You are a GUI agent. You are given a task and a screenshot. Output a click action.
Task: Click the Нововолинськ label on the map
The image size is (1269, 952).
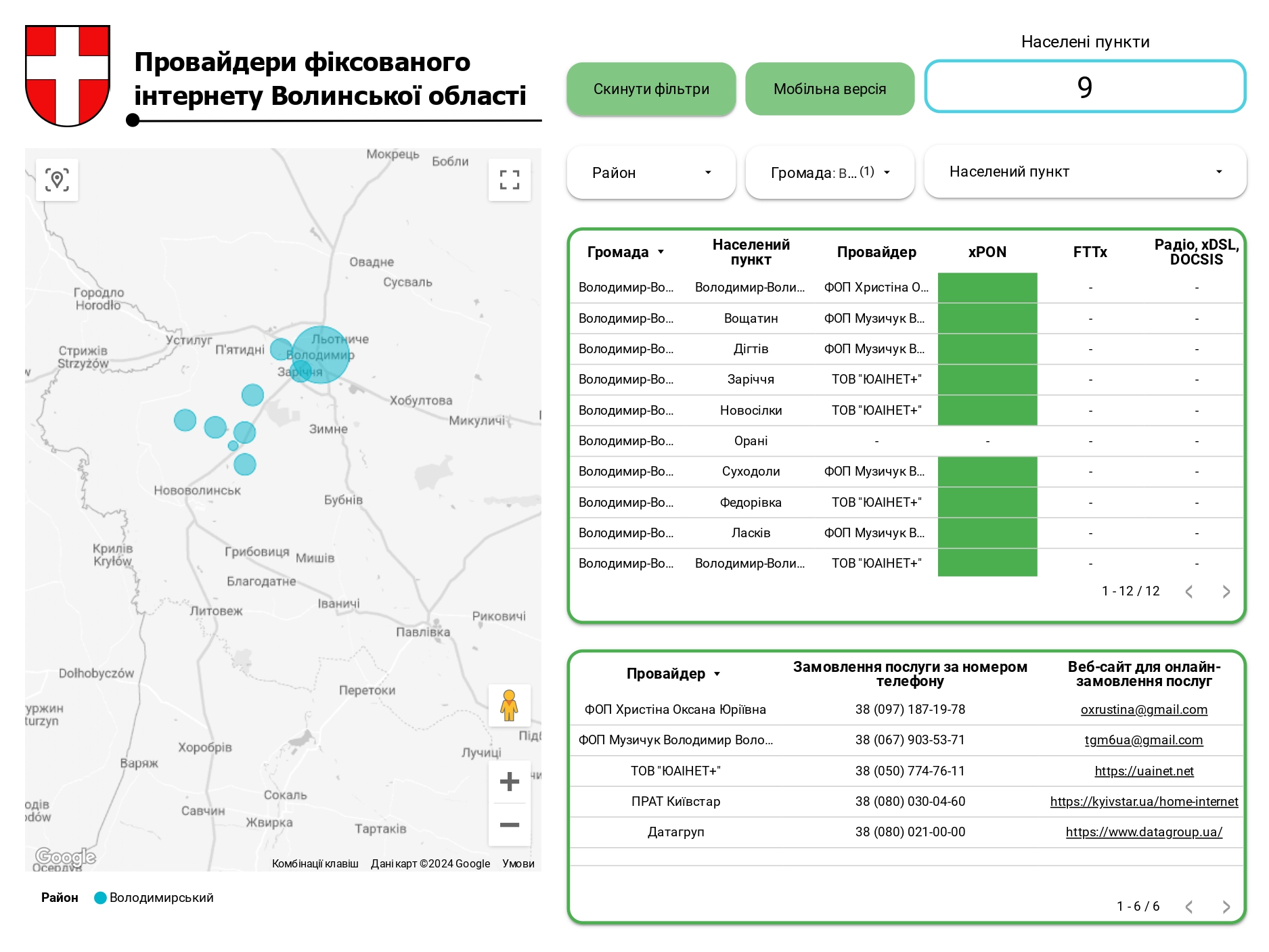(x=197, y=491)
